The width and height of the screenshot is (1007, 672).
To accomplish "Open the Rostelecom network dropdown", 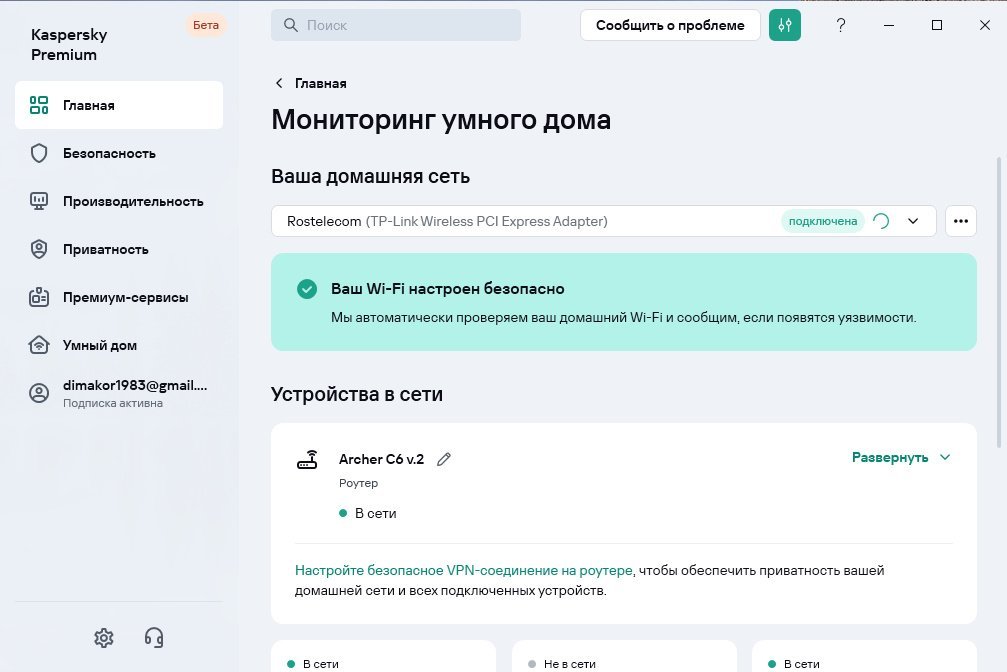I will pos(604,221).
